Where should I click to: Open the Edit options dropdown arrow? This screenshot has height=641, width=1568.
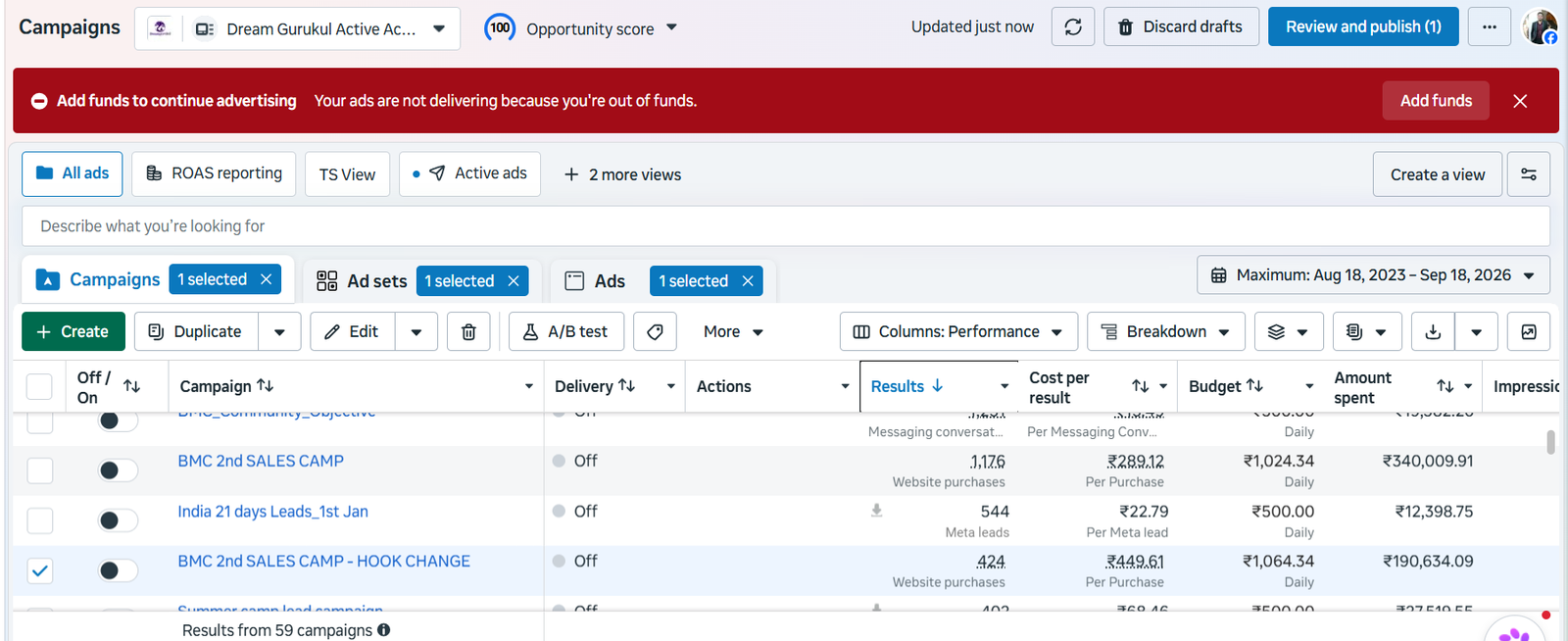pyautogui.click(x=416, y=331)
